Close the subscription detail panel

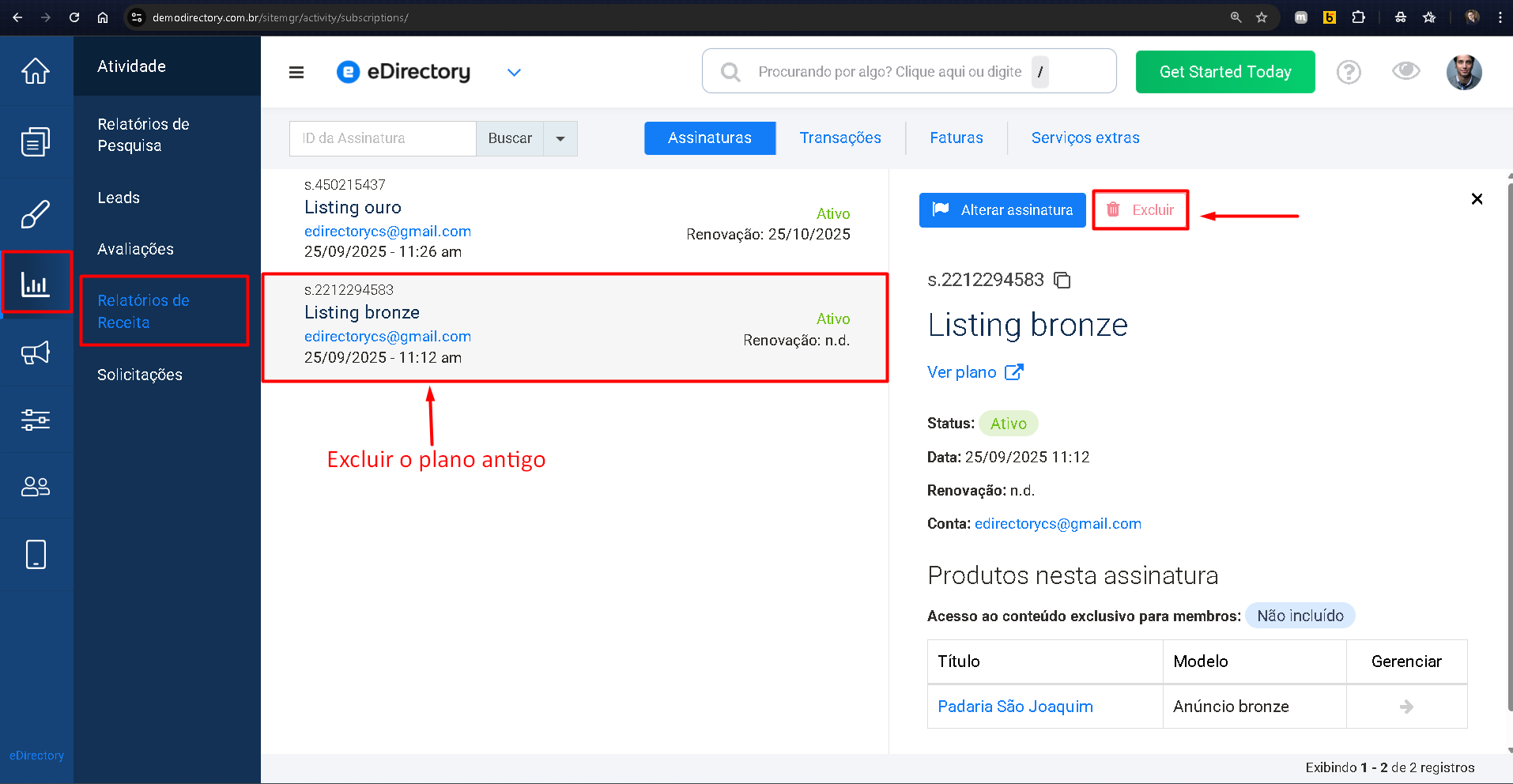click(x=1477, y=199)
